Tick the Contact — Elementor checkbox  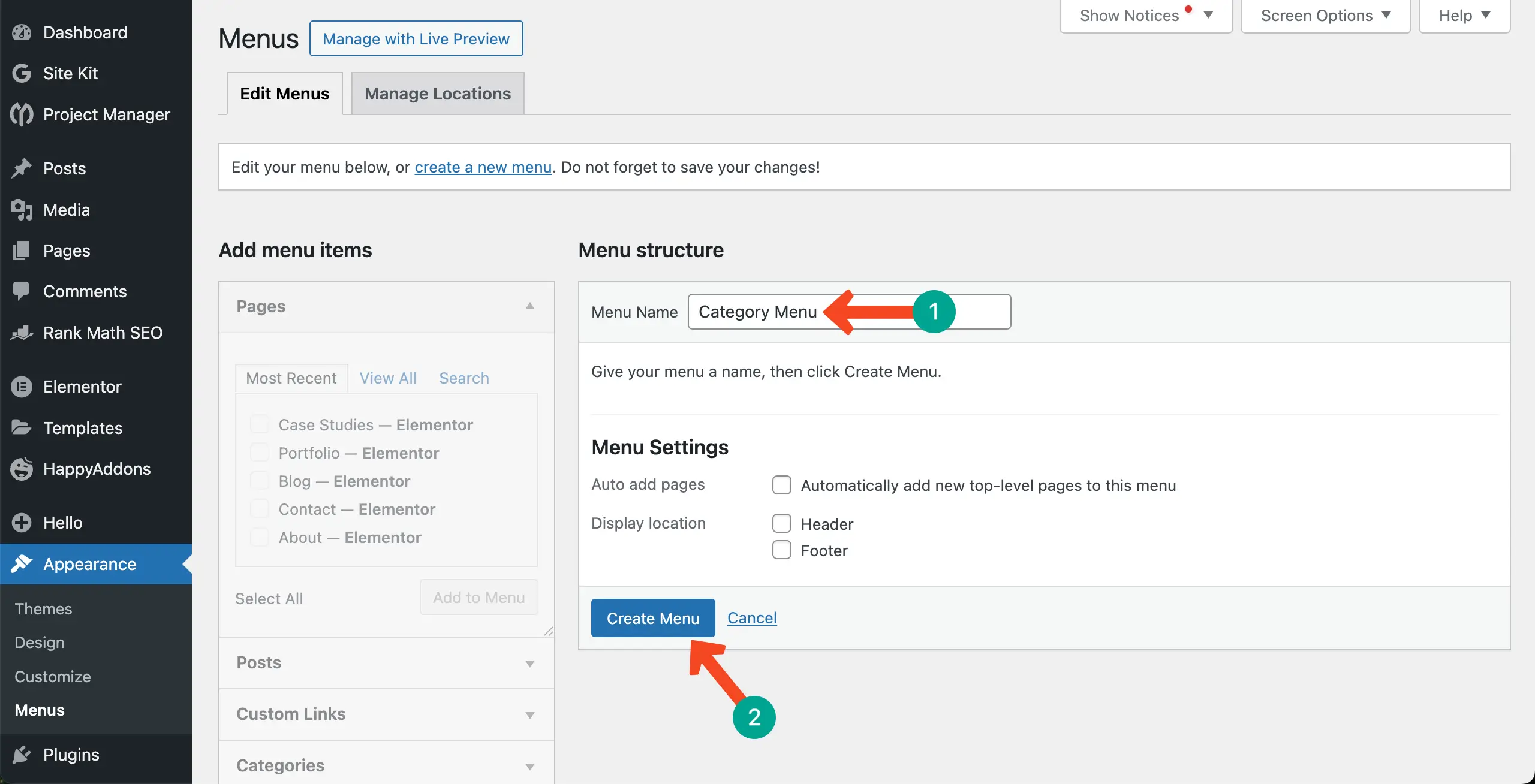[259, 509]
